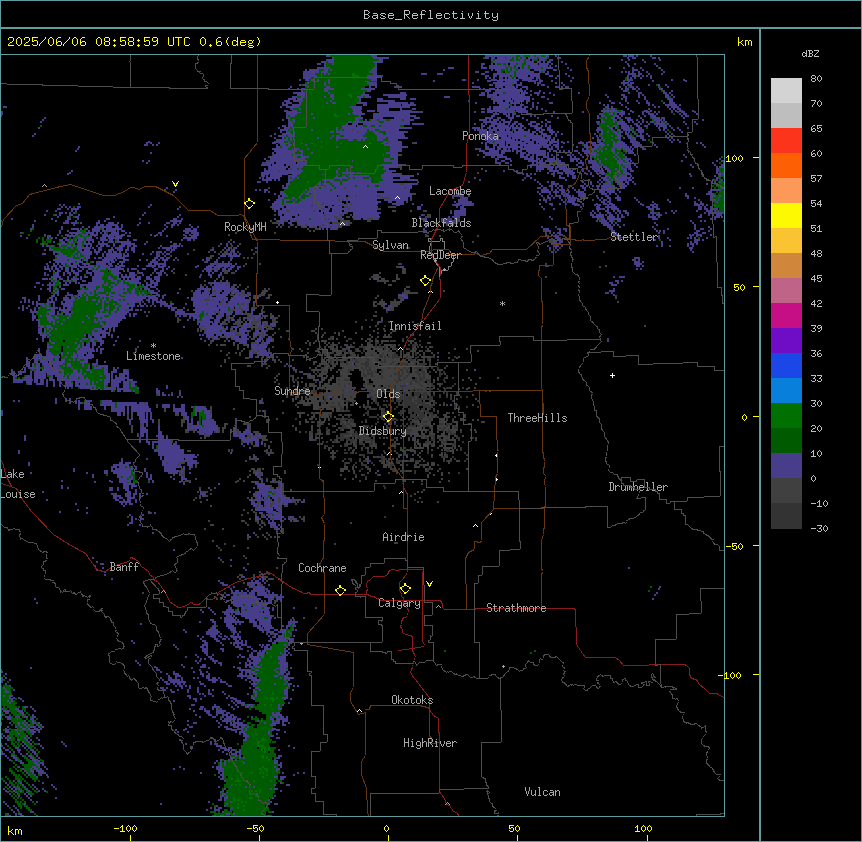862x842 pixels.
Task: Click the RockyMH label
Action: pos(245,227)
